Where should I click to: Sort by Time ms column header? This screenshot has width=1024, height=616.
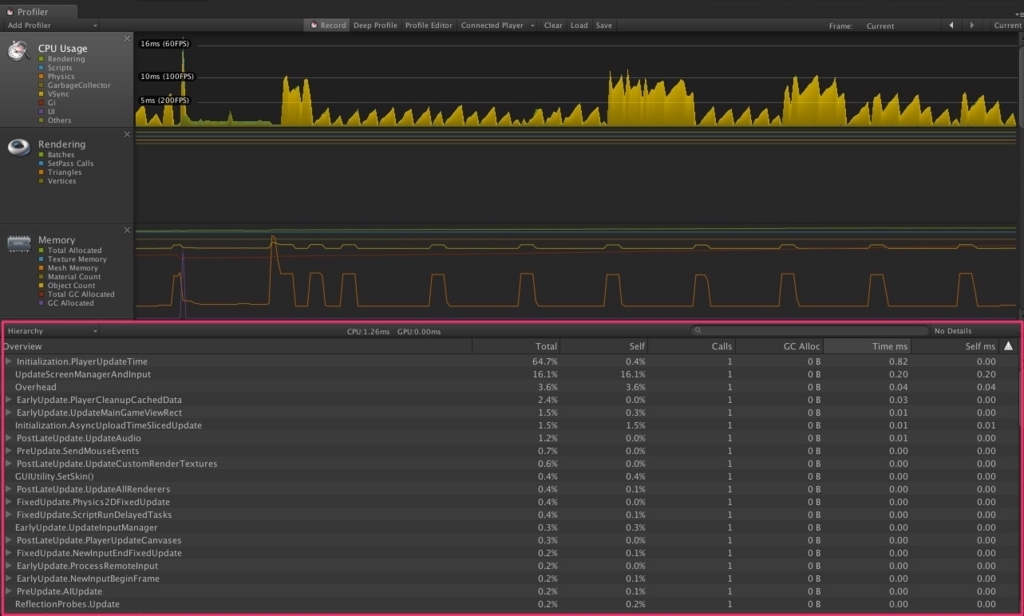867,346
